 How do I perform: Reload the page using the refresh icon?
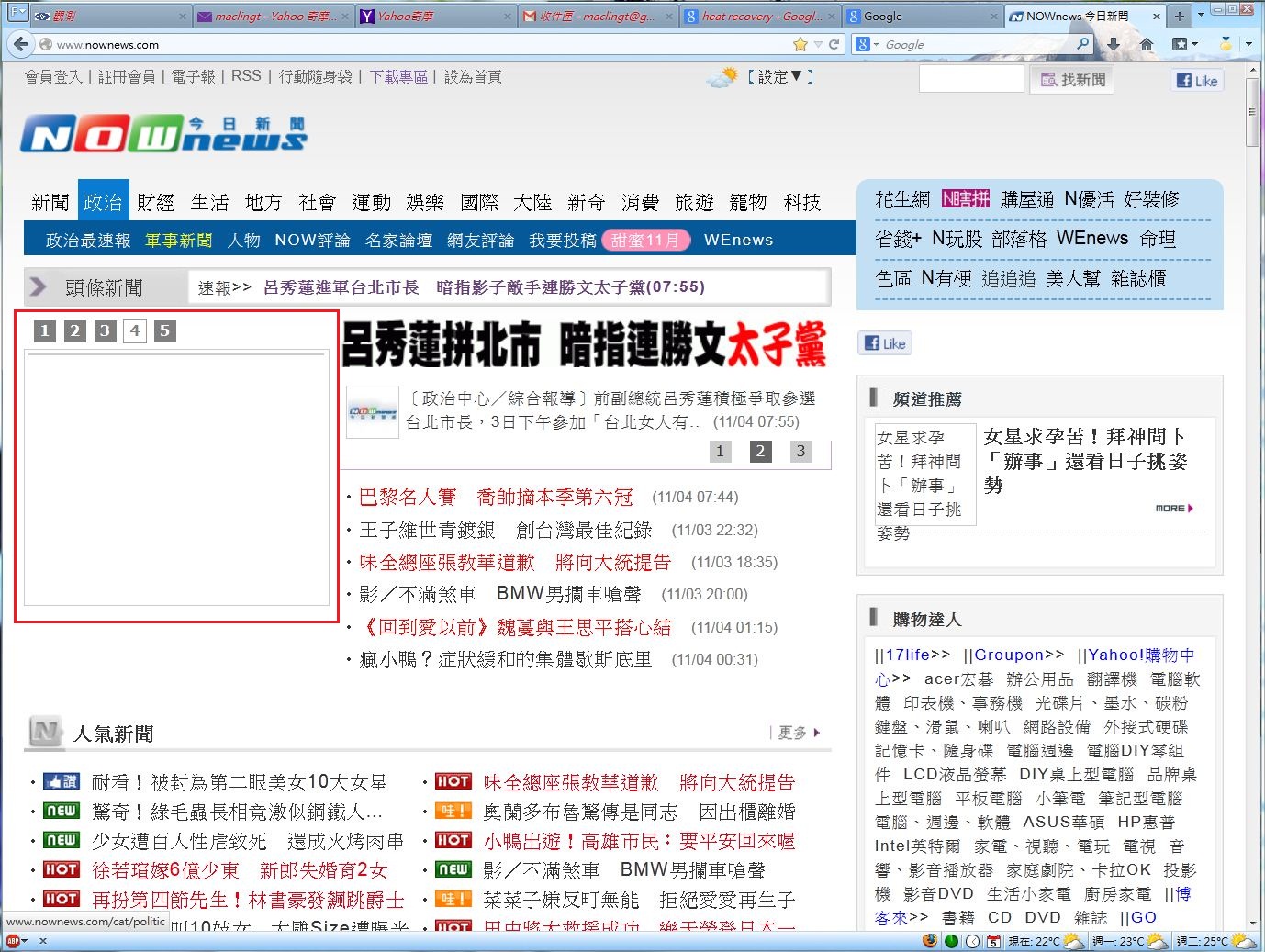click(834, 44)
